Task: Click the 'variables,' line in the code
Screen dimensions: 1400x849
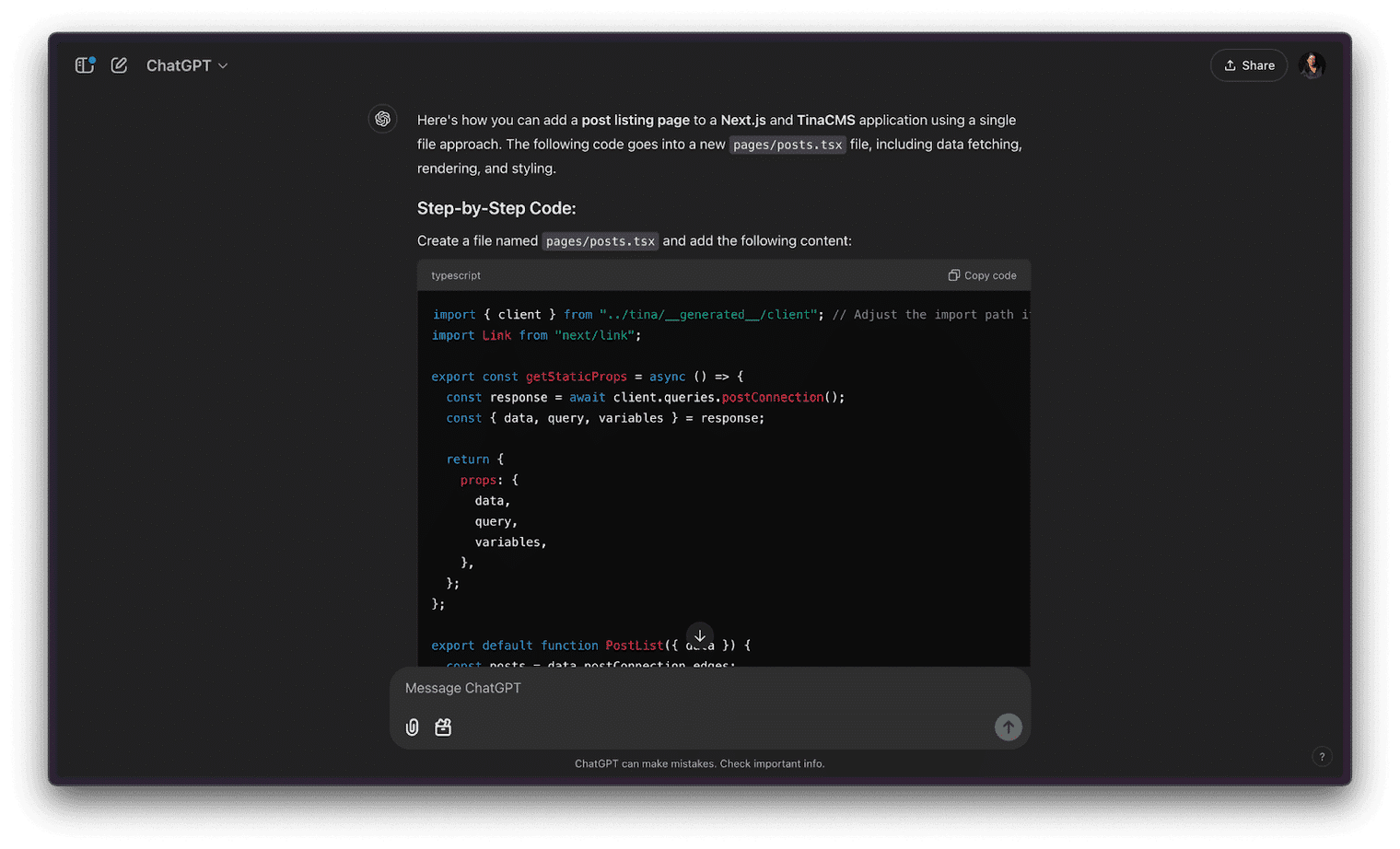Action: (x=511, y=542)
